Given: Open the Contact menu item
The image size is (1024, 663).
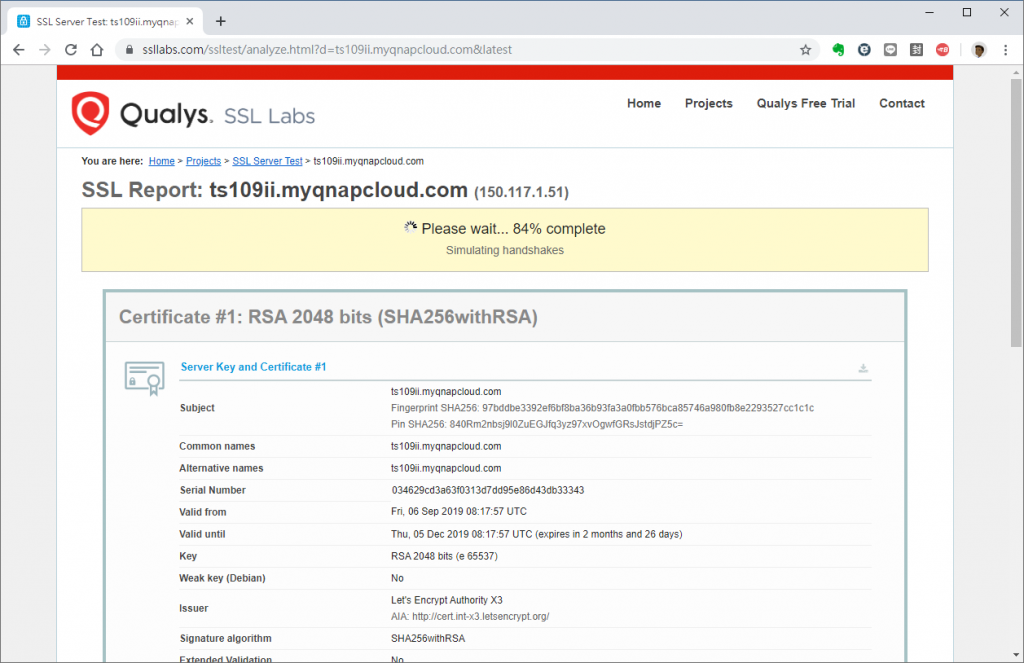Looking at the screenshot, I should (901, 103).
